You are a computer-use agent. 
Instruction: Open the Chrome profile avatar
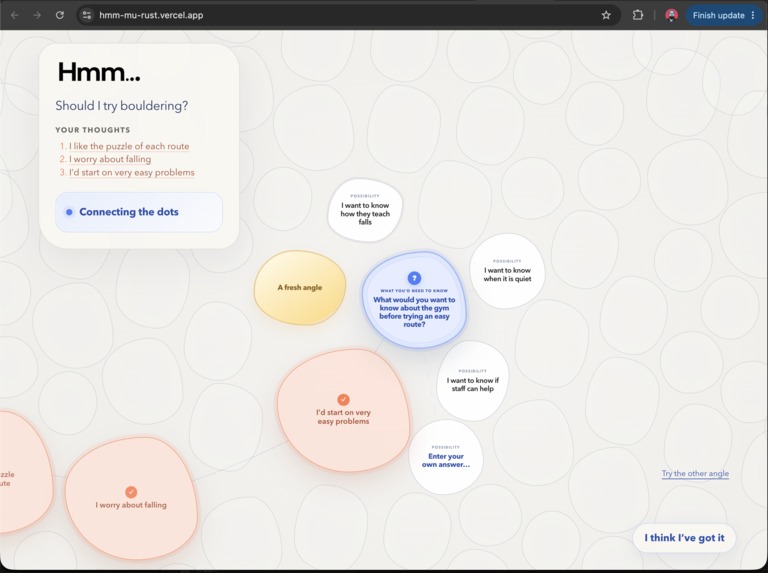[672, 15]
